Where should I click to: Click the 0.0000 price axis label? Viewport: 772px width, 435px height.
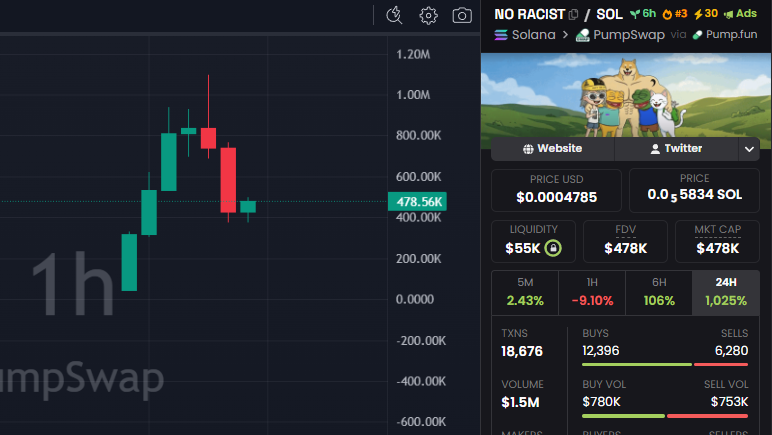(x=415, y=299)
